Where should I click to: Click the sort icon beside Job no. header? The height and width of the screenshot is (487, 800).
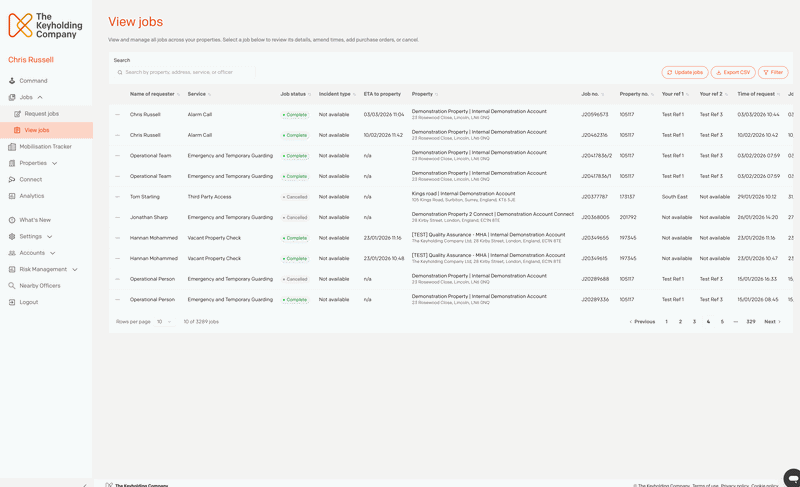pos(603,94)
